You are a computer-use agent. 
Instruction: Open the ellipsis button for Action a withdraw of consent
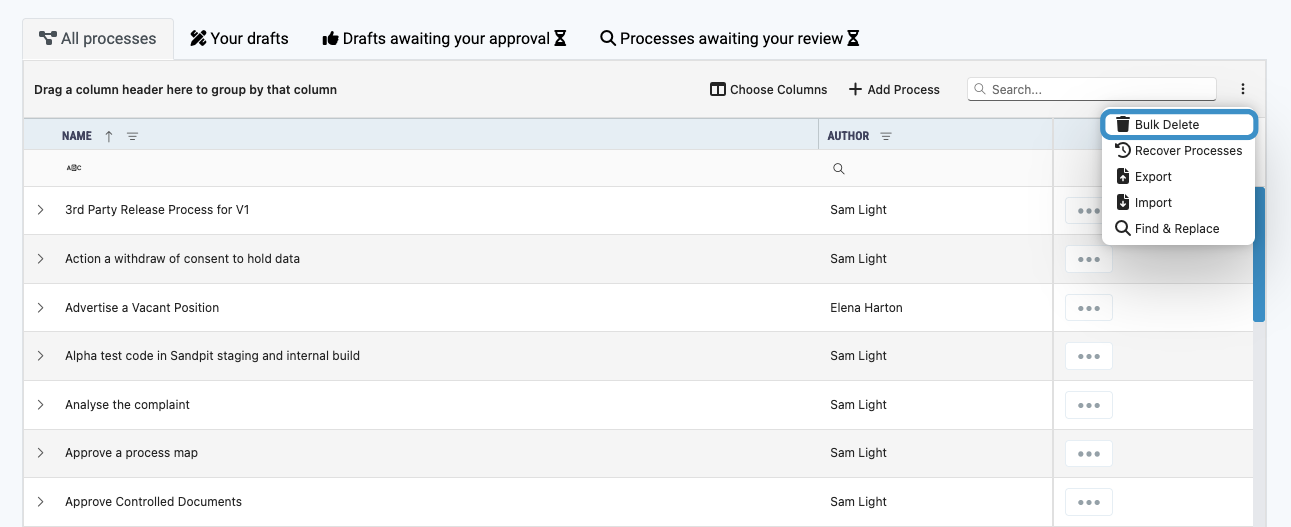tap(1089, 259)
